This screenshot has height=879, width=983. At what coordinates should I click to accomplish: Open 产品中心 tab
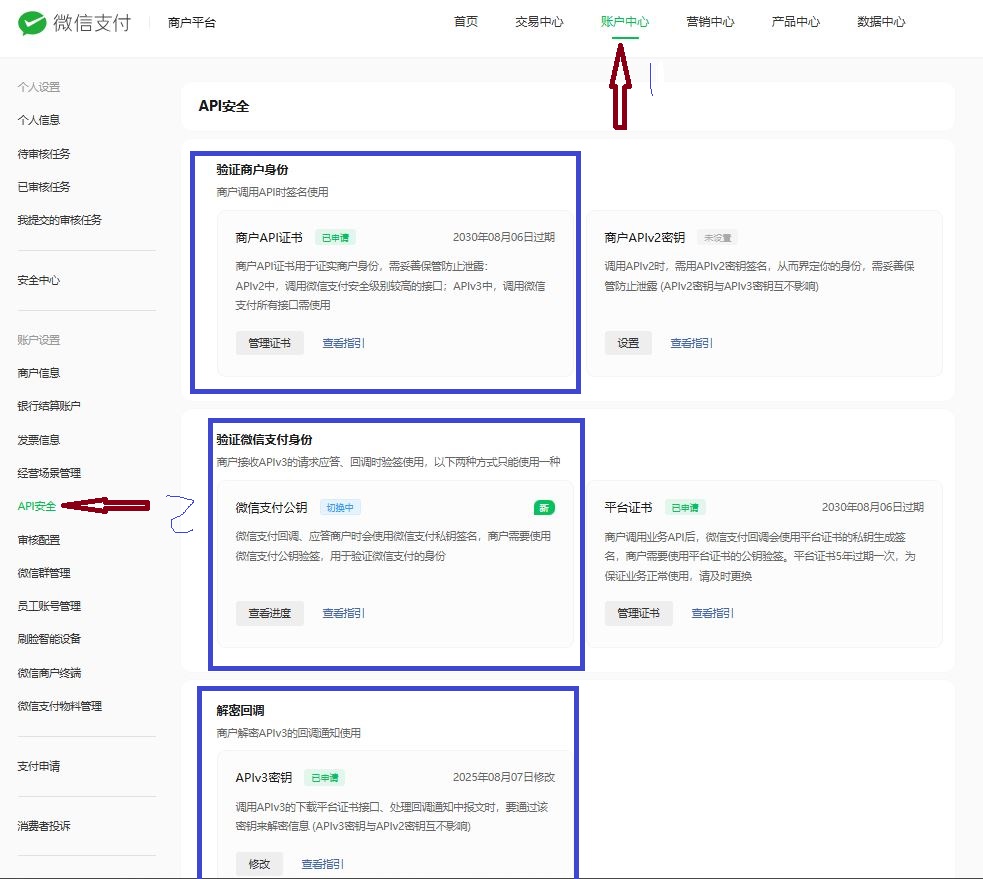click(x=796, y=22)
